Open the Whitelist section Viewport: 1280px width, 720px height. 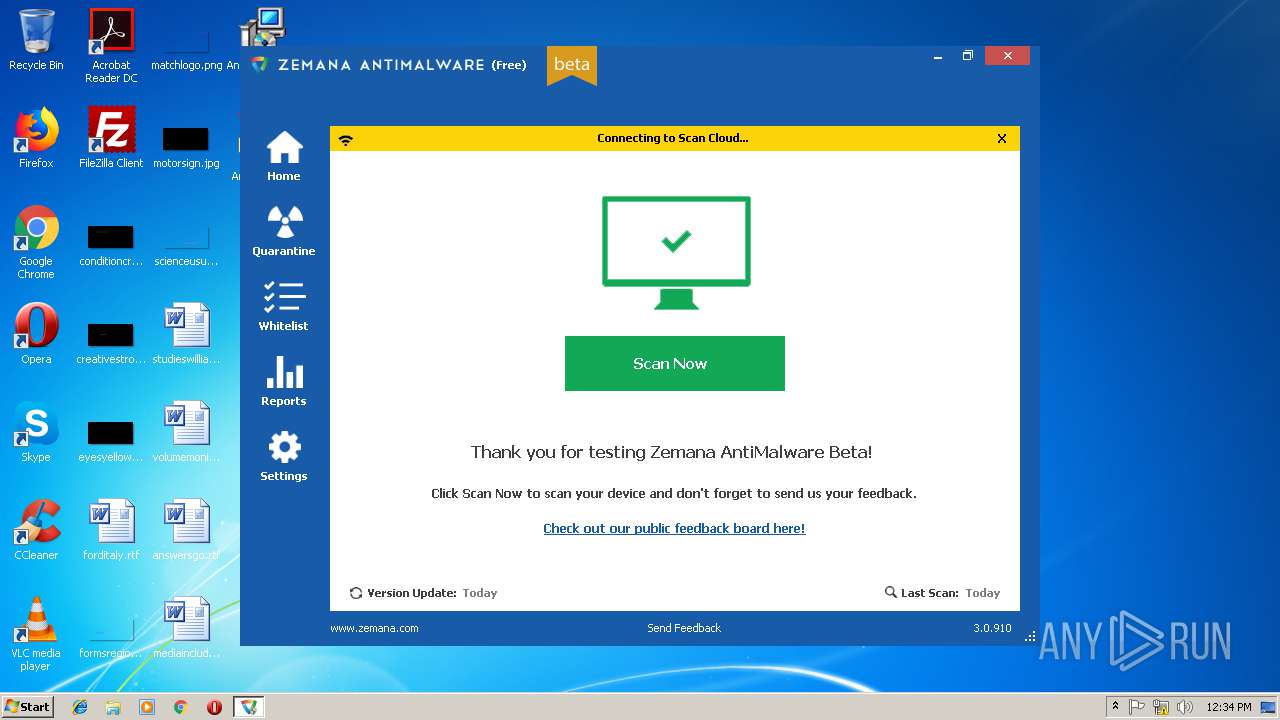pyautogui.click(x=284, y=307)
